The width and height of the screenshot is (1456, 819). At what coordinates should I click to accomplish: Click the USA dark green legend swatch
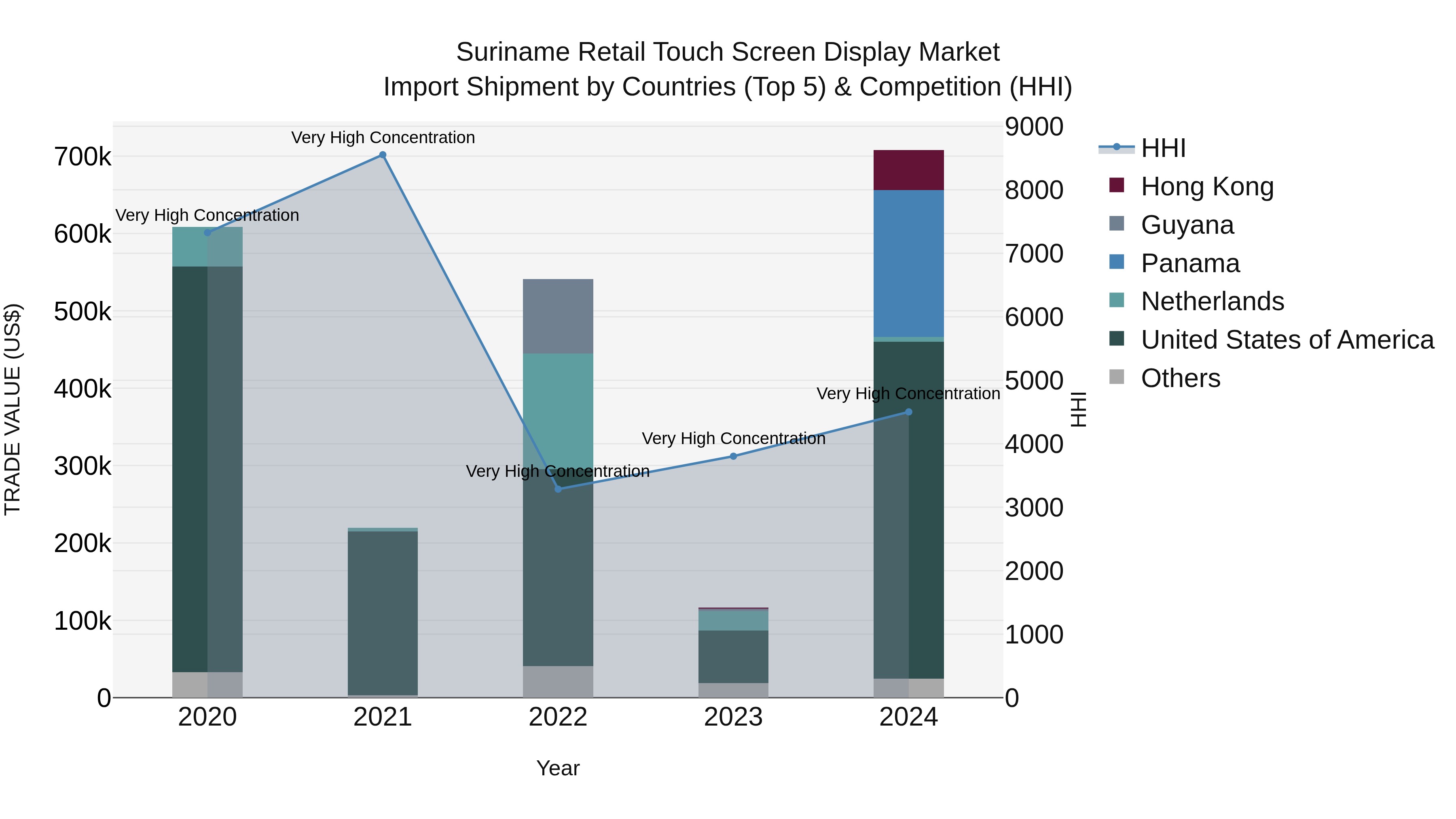pyautogui.click(x=1117, y=338)
